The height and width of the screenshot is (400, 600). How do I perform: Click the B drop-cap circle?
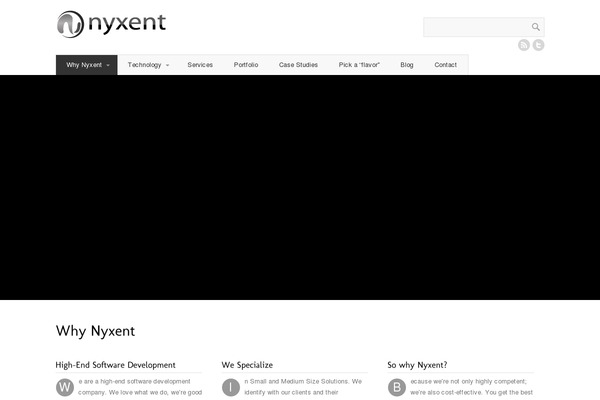pyautogui.click(x=397, y=387)
